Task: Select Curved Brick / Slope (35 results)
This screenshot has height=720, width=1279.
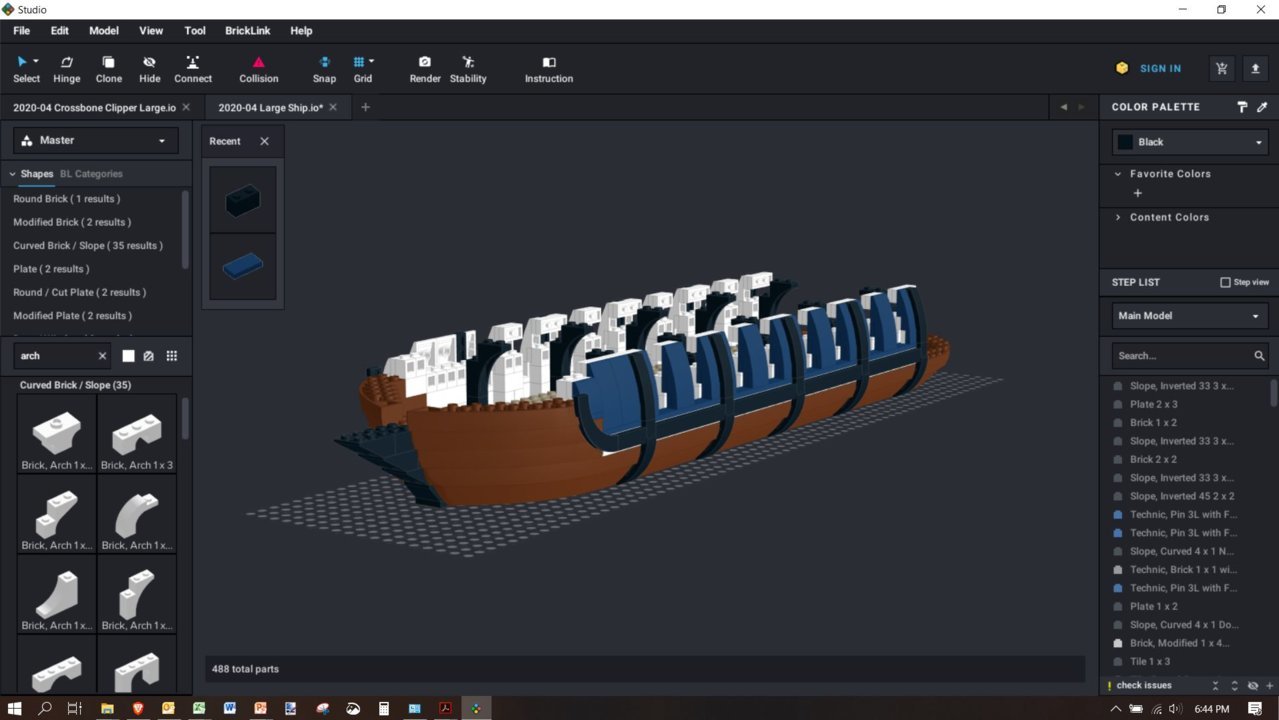Action: point(88,246)
